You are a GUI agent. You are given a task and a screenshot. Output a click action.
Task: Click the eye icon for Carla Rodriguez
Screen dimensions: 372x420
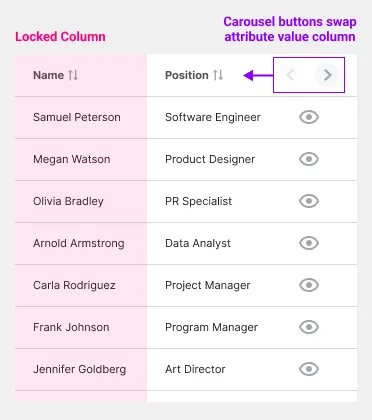point(309,285)
